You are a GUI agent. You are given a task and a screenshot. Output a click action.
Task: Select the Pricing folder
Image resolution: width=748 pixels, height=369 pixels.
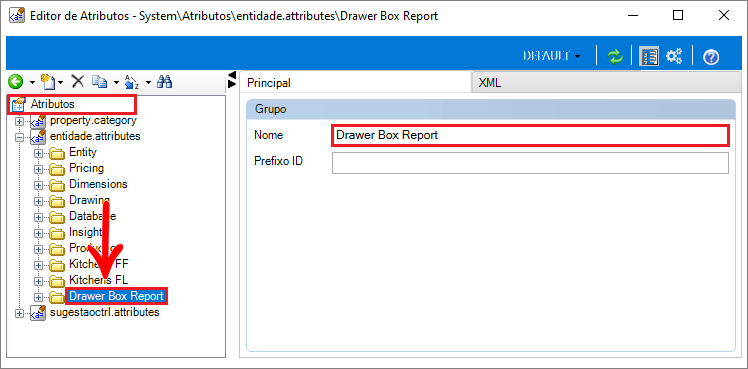click(x=86, y=168)
